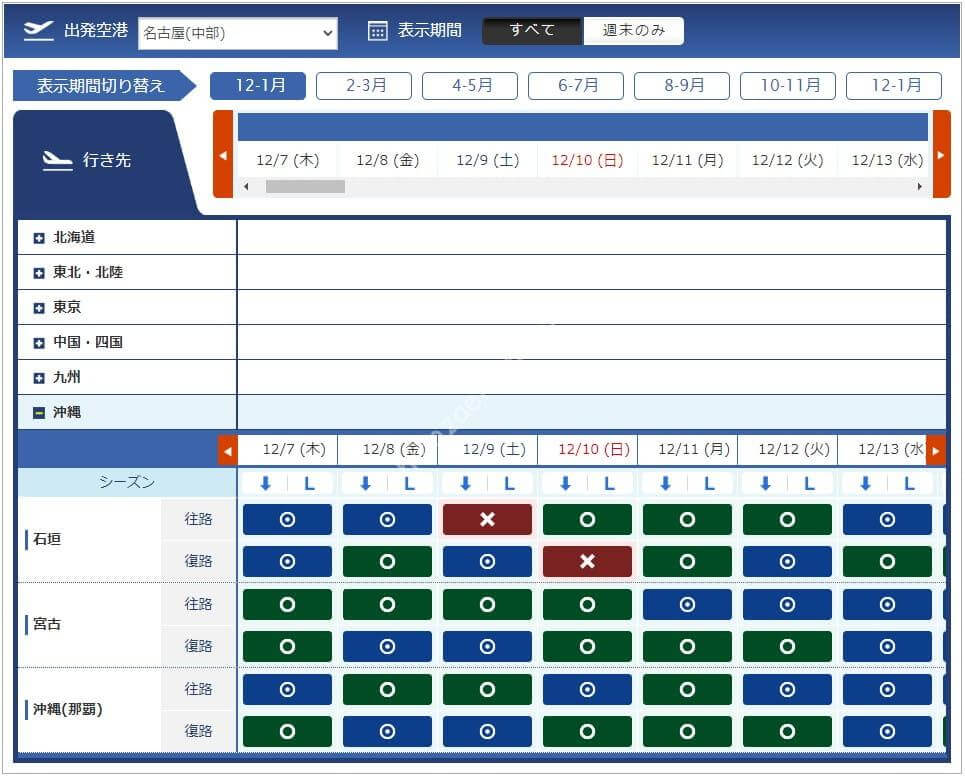The width and height of the screenshot is (965, 777).
Task: Click the orange previous-dates arrow in top header
Action: 223,154
